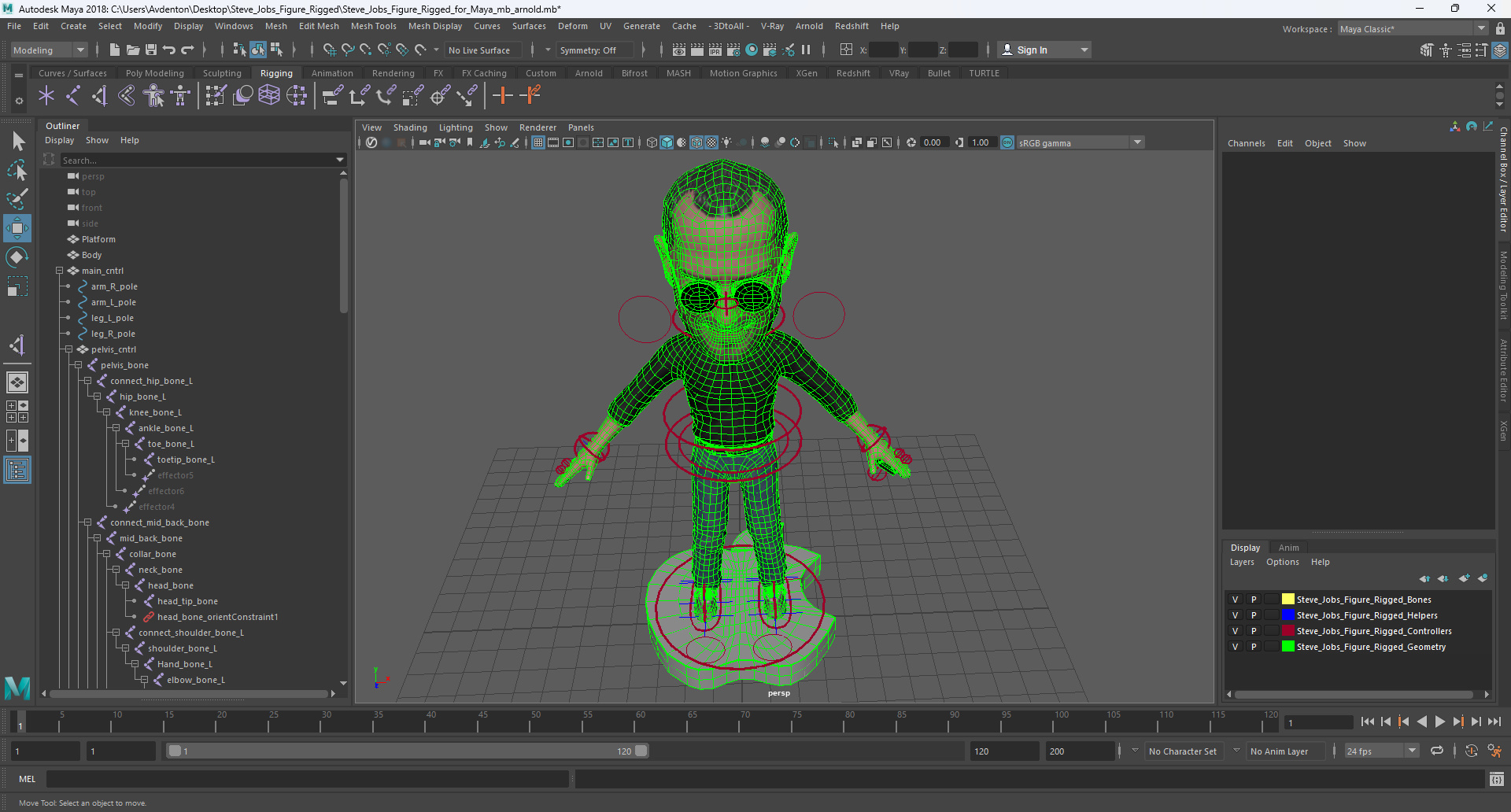This screenshot has height=812, width=1511.
Task: Click the HumanIK character shelf icon
Action: click(180, 96)
